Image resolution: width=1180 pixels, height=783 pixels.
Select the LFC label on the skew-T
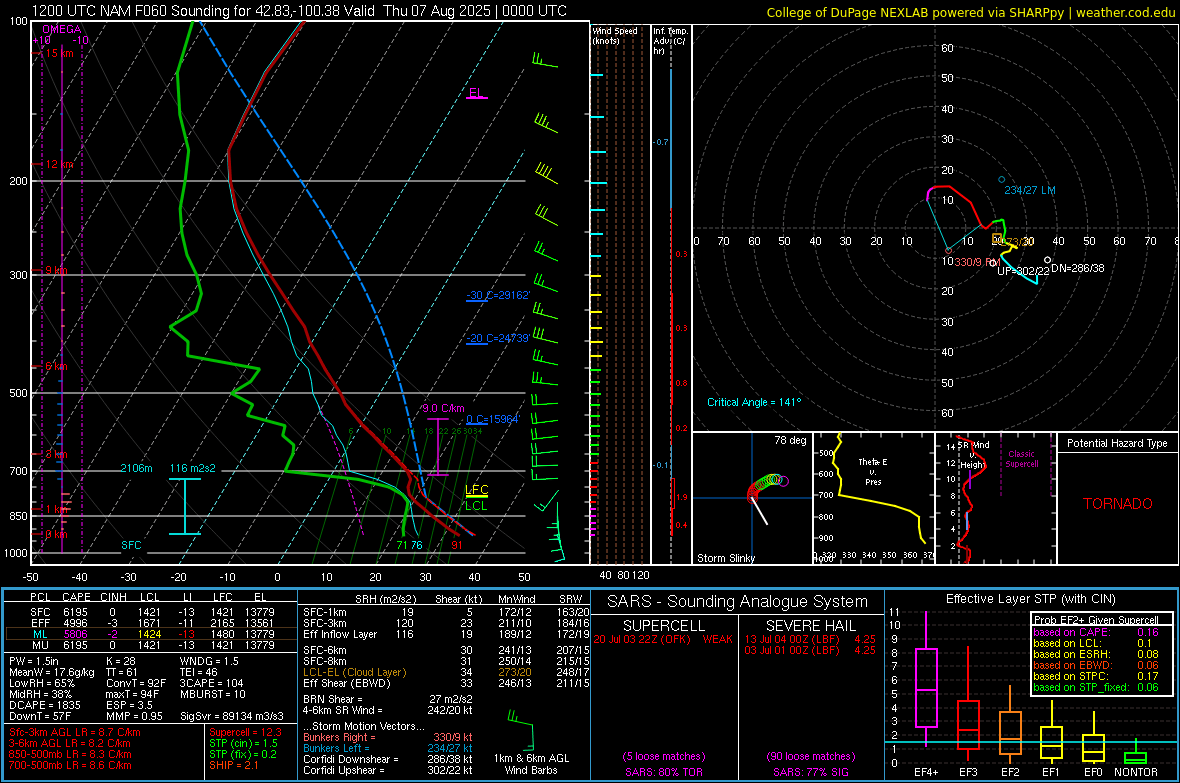[476, 489]
